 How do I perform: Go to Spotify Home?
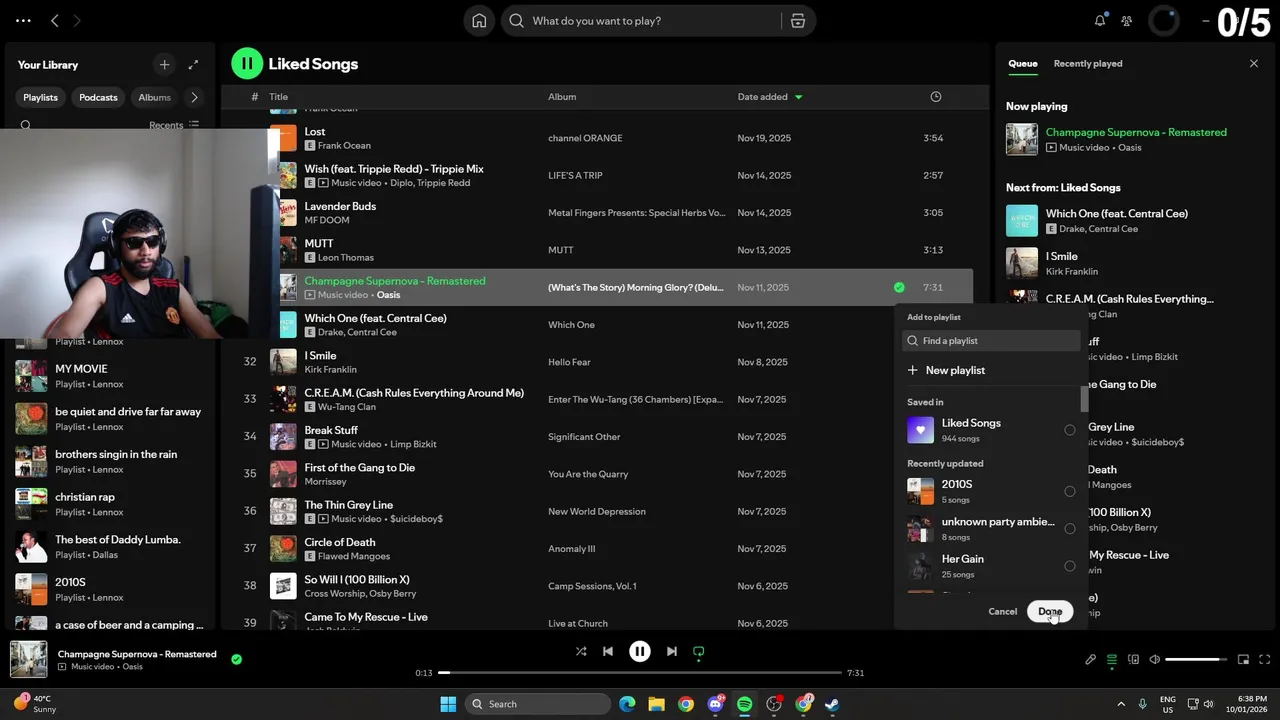click(x=479, y=21)
